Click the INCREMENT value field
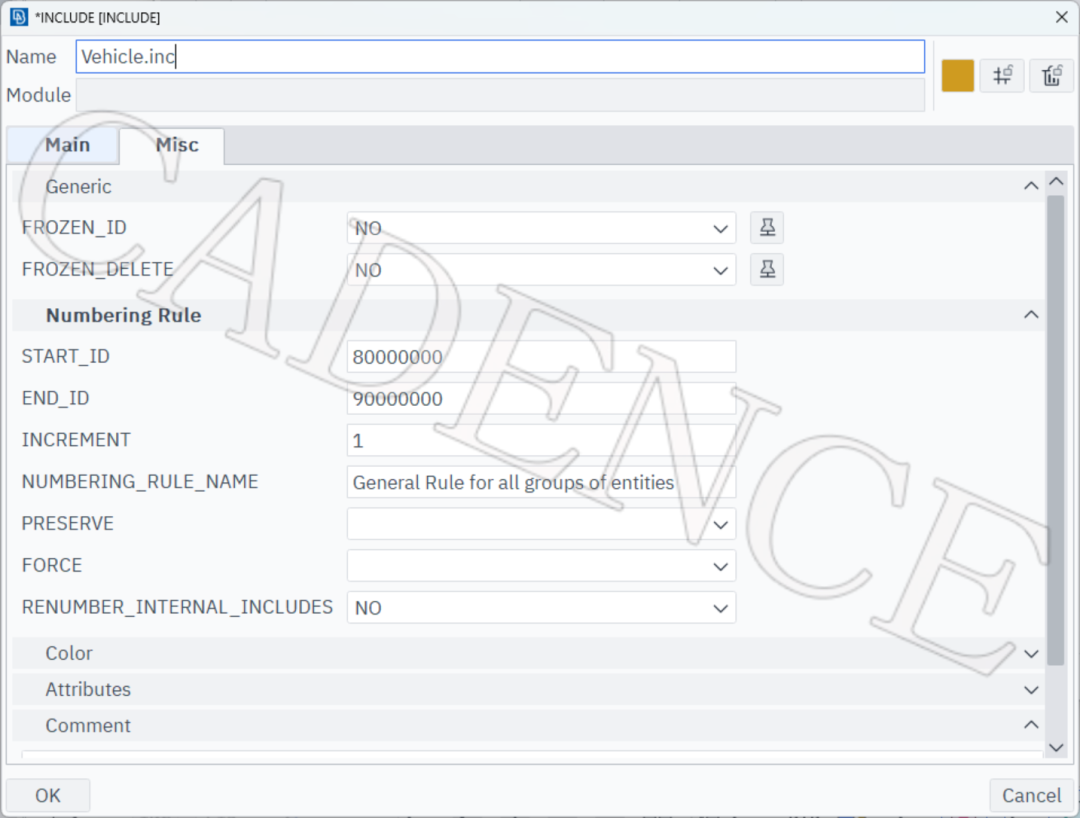 [x=541, y=441]
